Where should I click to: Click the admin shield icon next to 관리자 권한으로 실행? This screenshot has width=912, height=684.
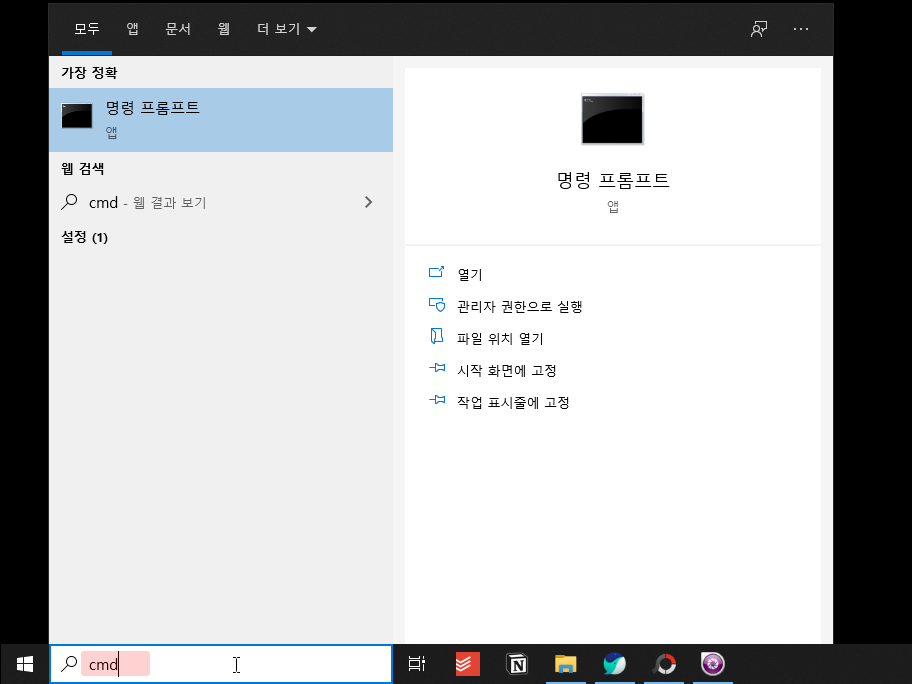pos(437,305)
